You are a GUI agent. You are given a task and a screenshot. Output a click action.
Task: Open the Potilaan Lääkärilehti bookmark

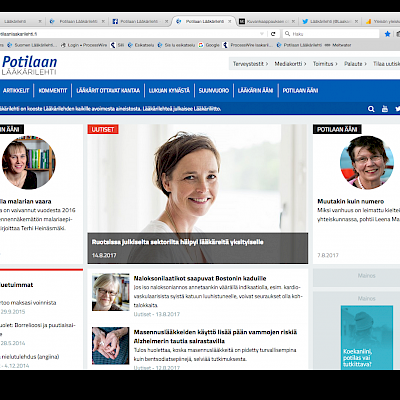coord(299,45)
